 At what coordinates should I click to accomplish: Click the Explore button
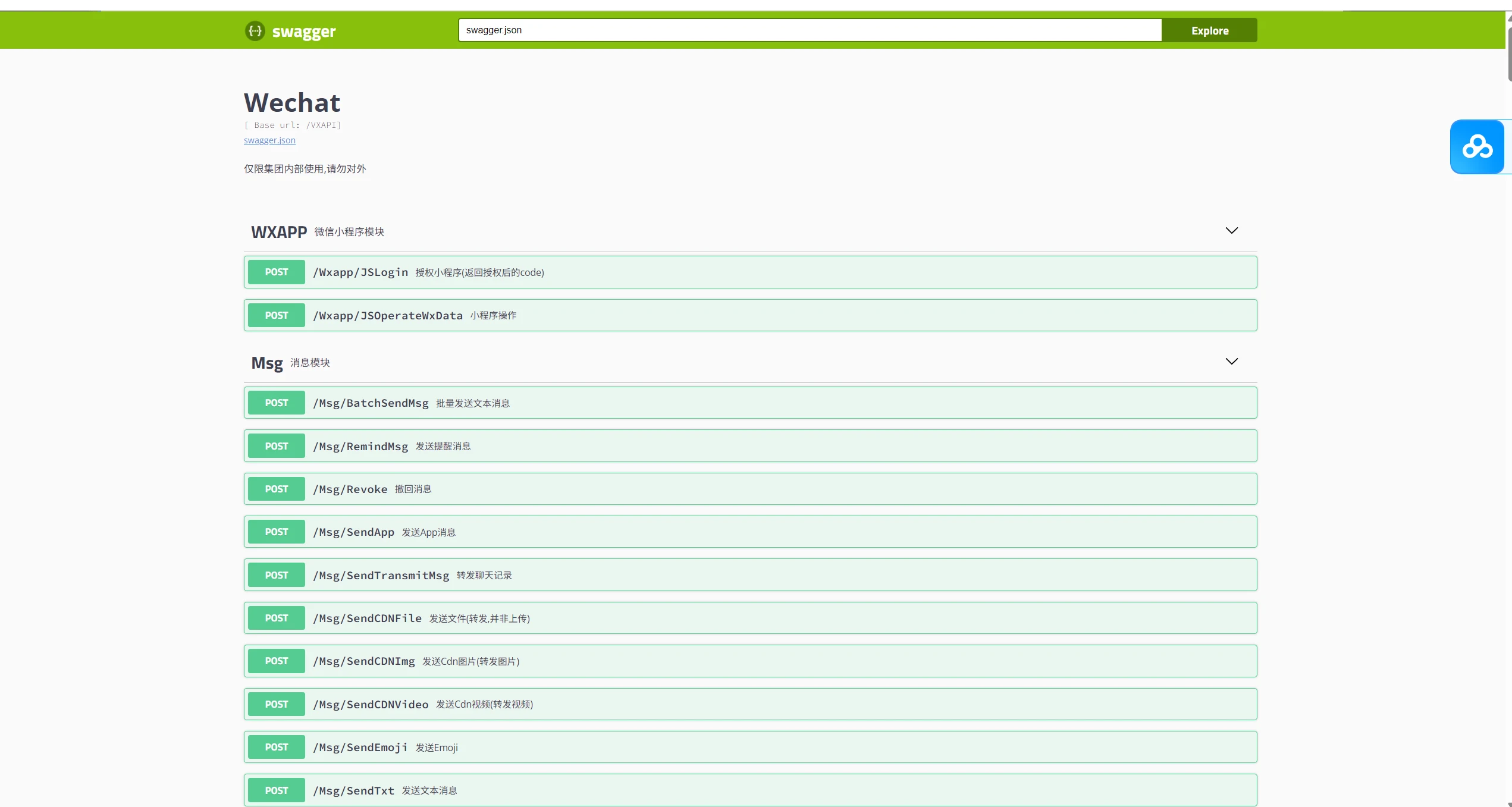coord(1209,30)
